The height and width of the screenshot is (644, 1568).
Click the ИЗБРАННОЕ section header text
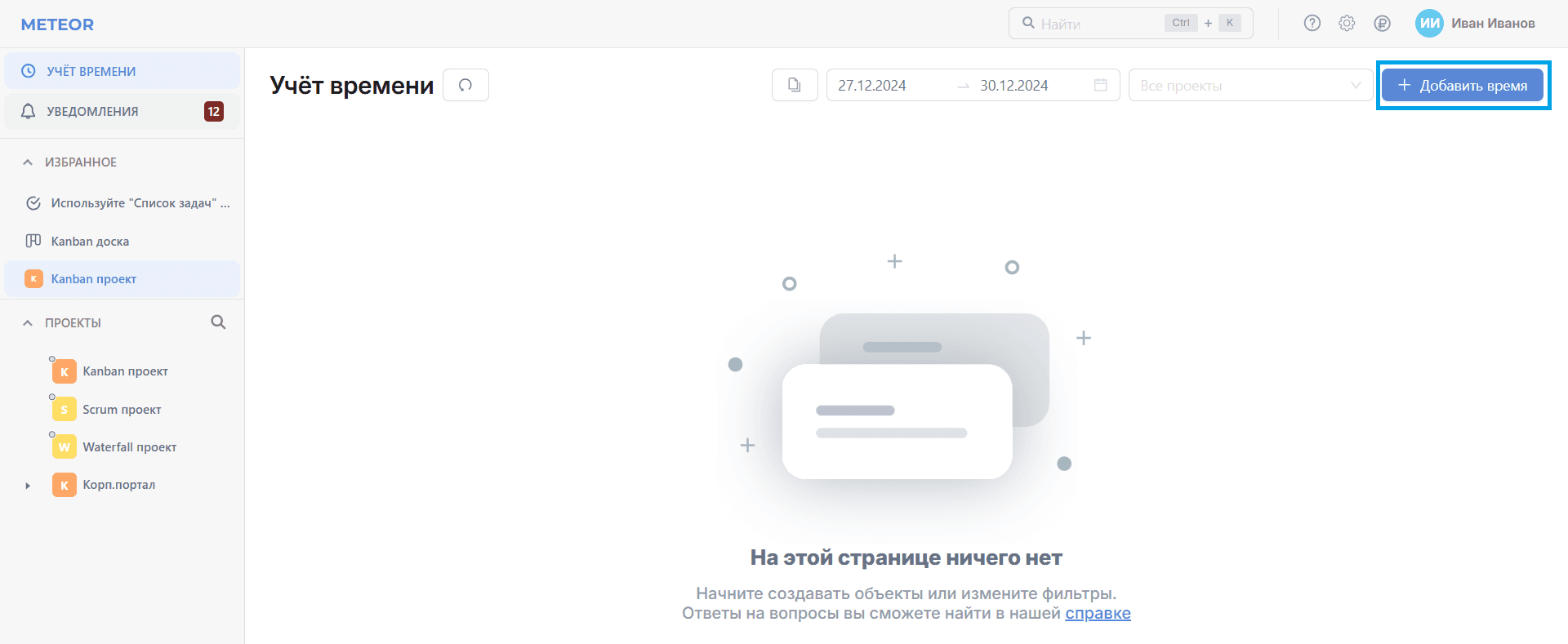click(x=81, y=162)
